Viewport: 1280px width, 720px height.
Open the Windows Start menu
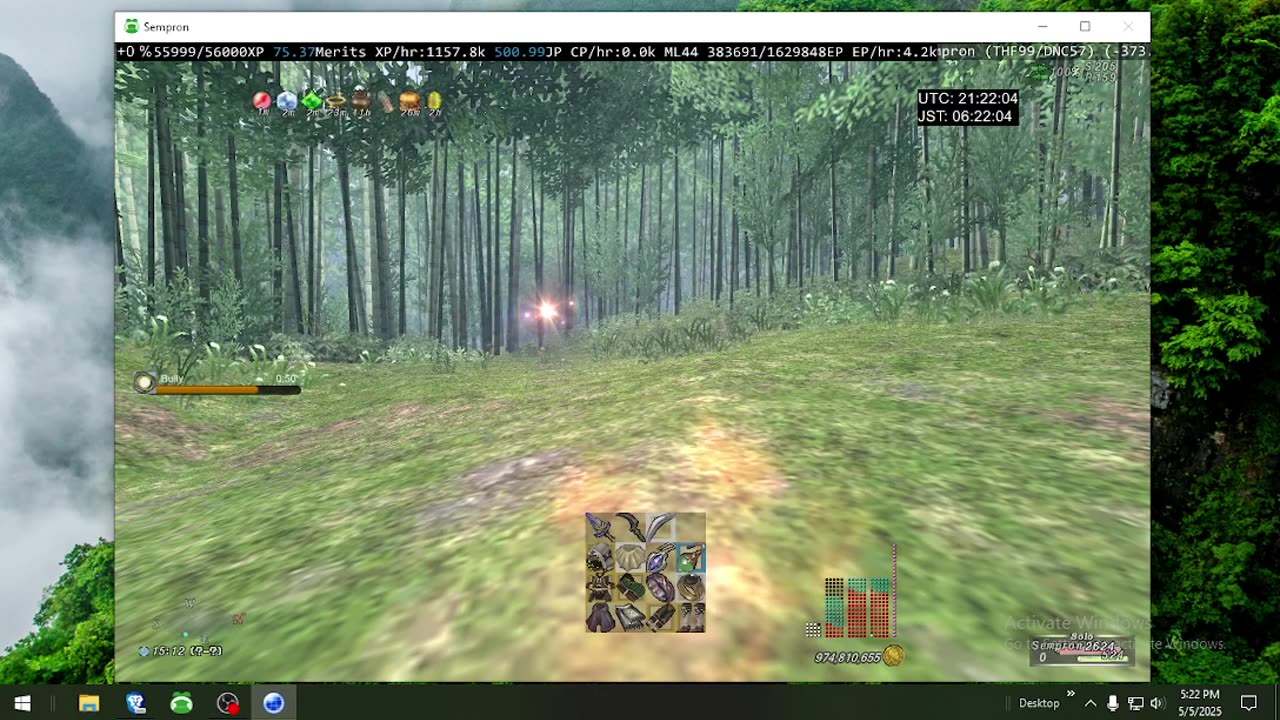(x=22, y=703)
